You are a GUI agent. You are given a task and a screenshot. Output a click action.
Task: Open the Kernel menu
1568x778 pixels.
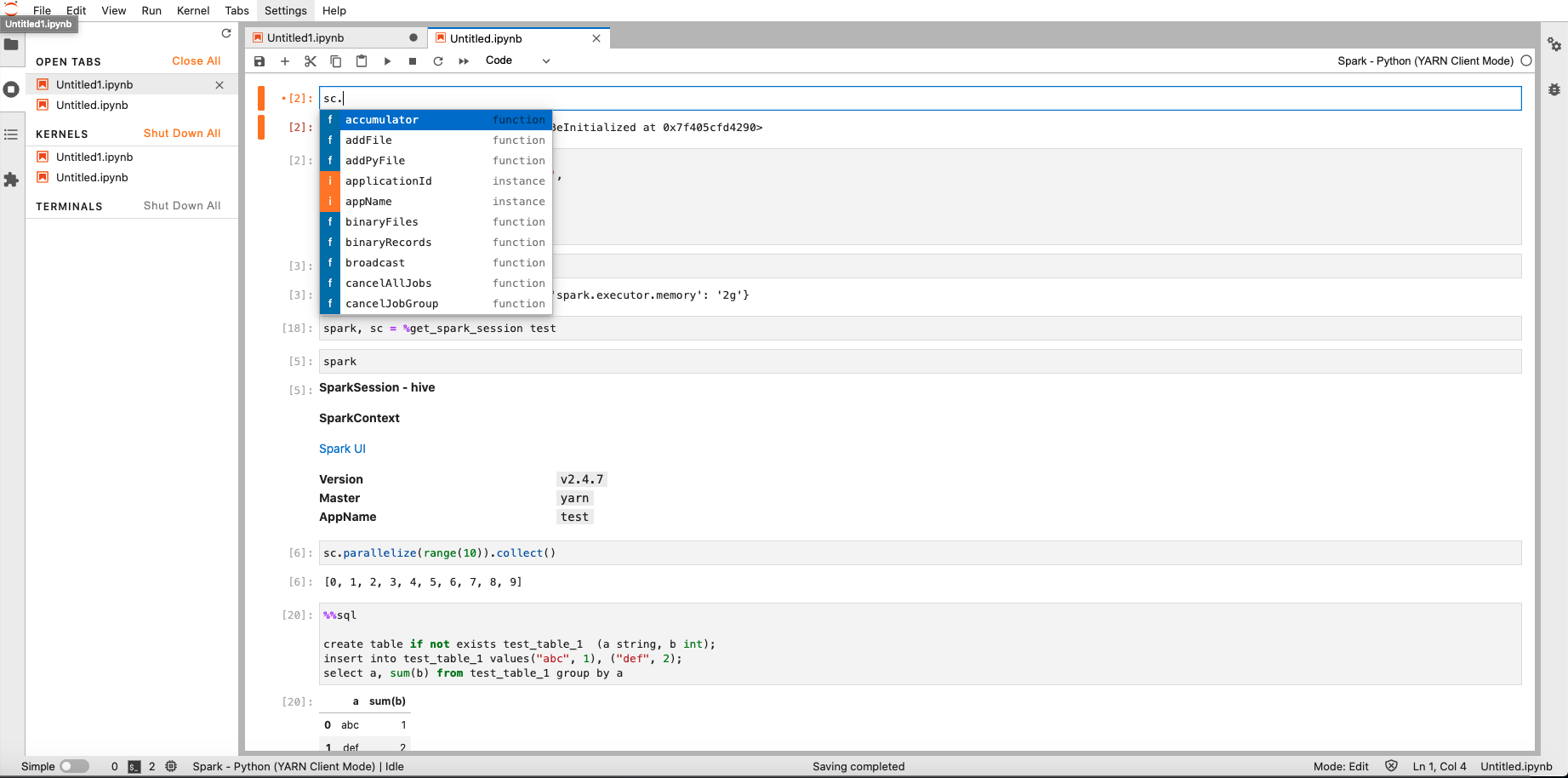click(x=192, y=10)
